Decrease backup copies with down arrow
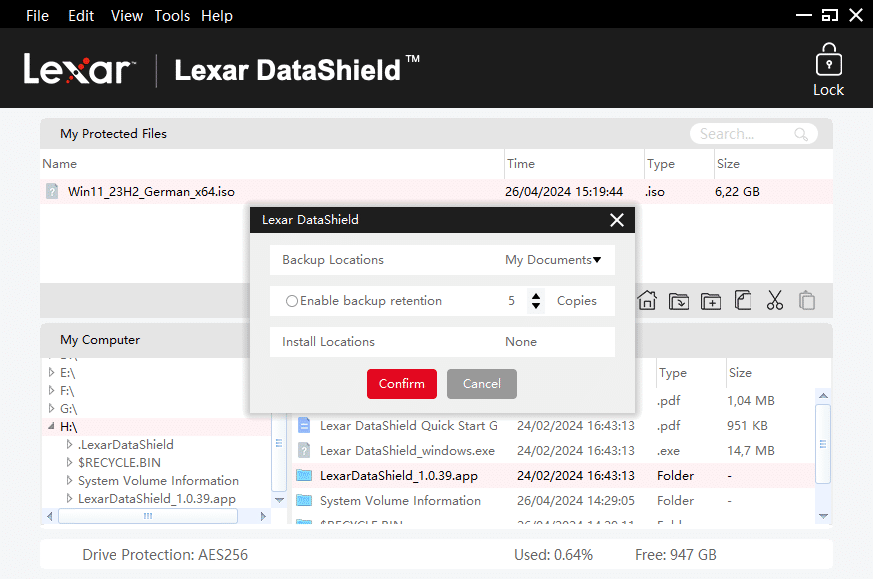 536,306
